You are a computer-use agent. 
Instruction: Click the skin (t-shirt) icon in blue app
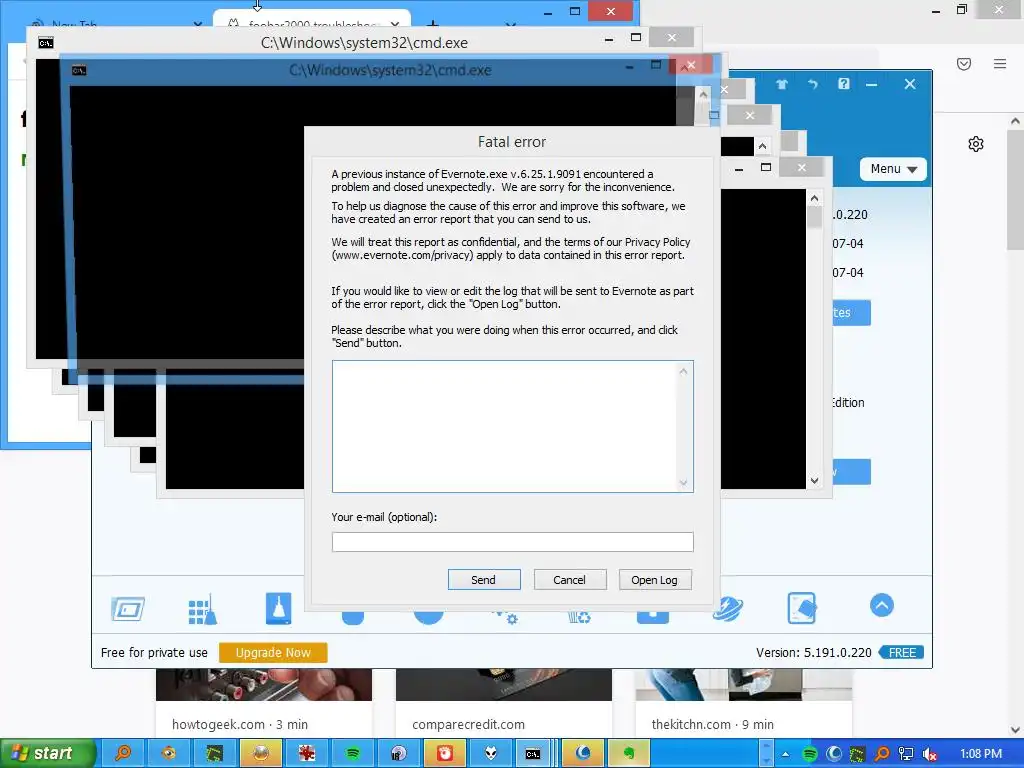click(x=782, y=84)
